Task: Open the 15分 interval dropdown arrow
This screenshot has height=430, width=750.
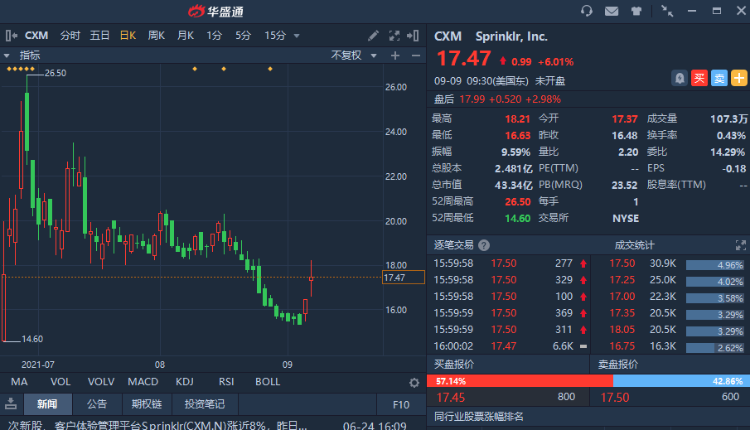Action: click(297, 36)
